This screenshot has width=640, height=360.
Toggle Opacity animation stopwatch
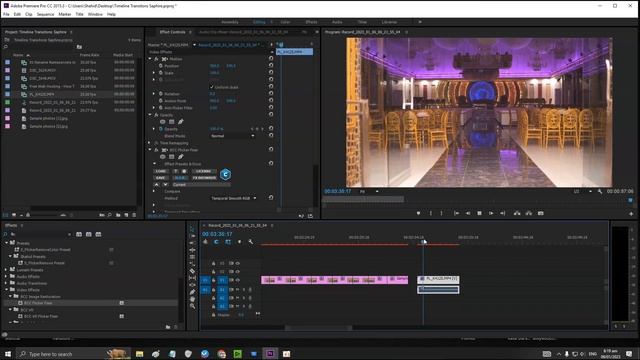coord(161,129)
